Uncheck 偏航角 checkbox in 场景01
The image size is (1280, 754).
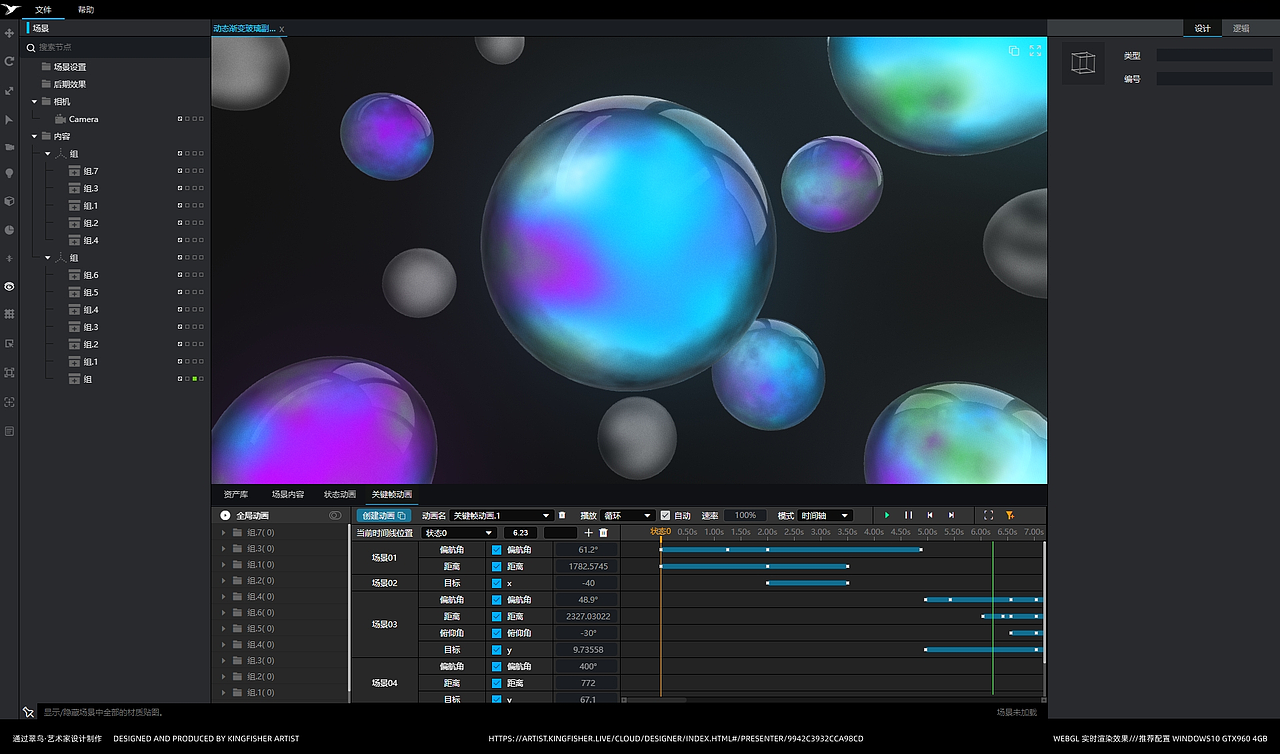tap(497, 549)
